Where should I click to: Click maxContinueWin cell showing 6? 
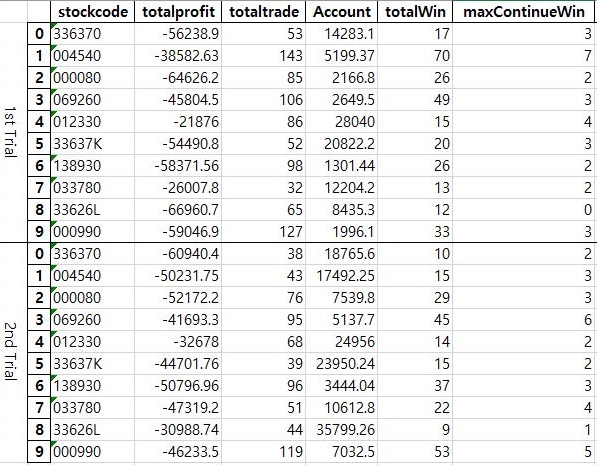pos(524,320)
